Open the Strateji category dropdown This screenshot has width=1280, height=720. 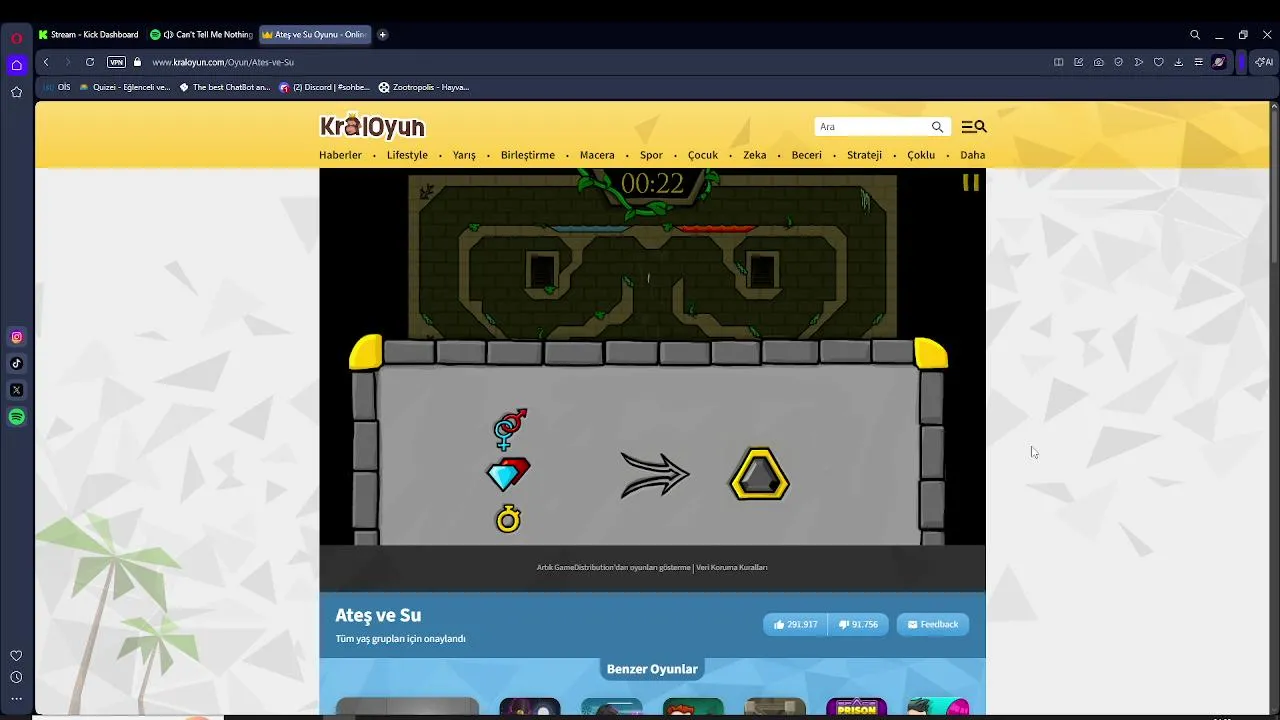point(864,155)
